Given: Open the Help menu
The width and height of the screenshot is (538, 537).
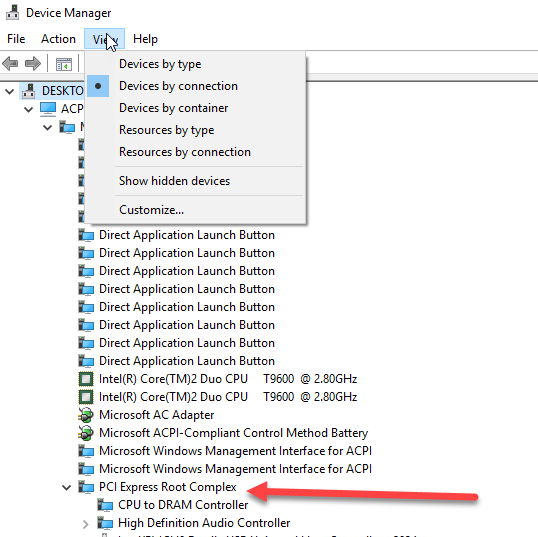Looking at the screenshot, I should pyautogui.click(x=145, y=39).
